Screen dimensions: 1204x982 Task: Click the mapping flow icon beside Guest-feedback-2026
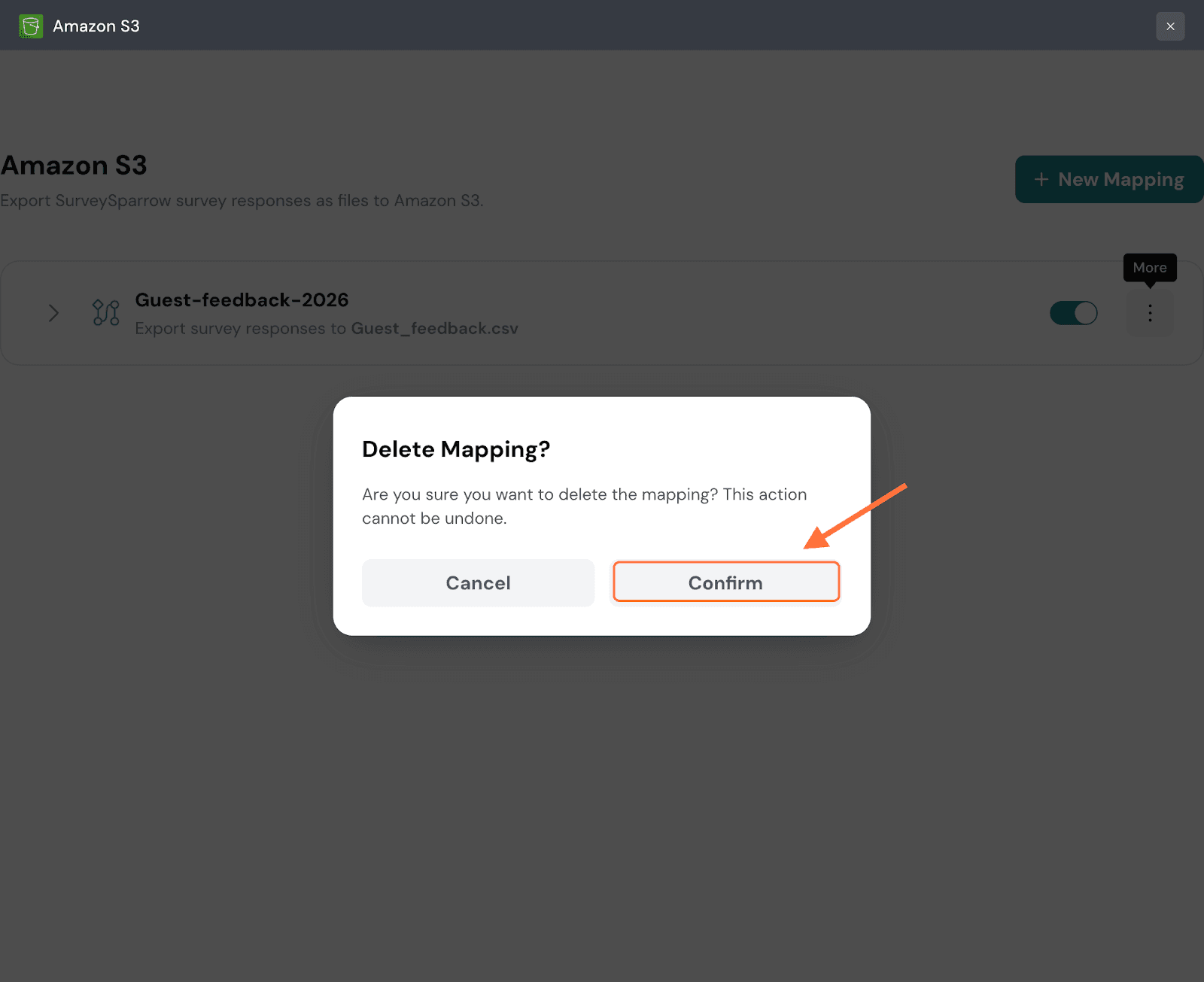(x=105, y=313)
